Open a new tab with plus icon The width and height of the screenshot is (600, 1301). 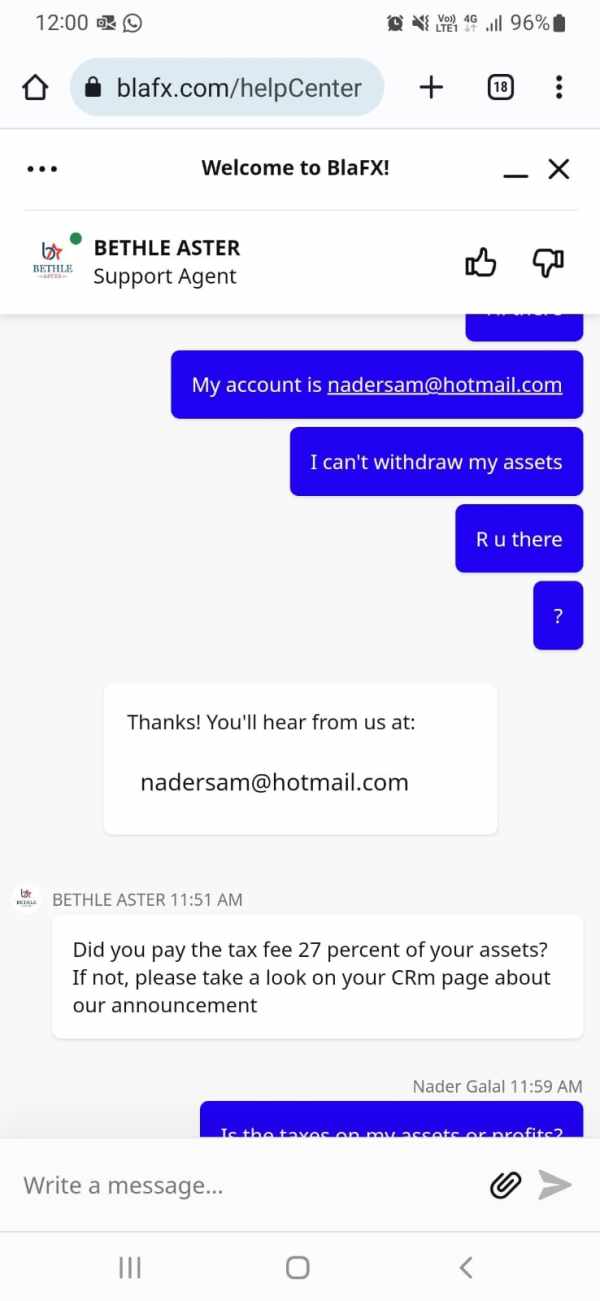pyautogui.click(x=431, y=88)
